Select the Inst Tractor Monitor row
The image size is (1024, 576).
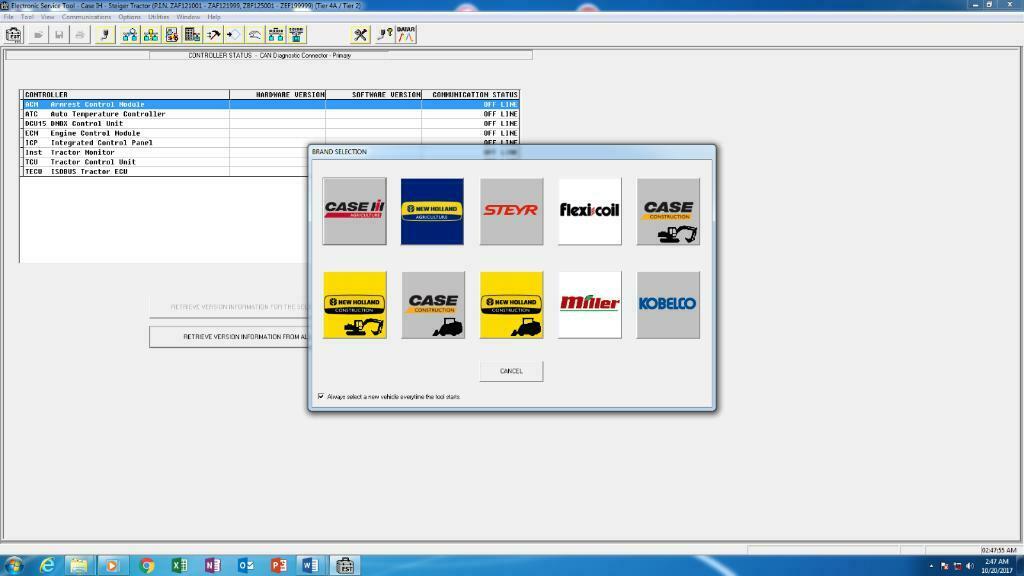coord(165,152)
